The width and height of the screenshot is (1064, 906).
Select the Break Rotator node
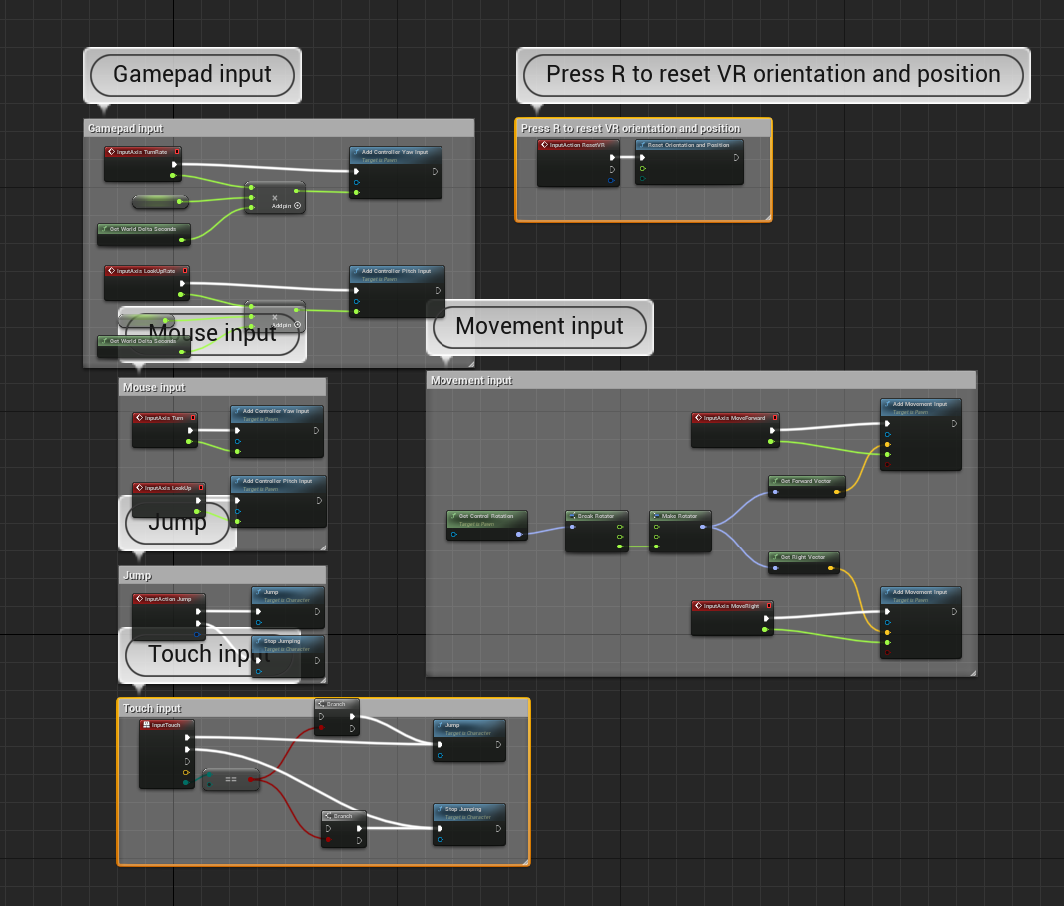597,516
